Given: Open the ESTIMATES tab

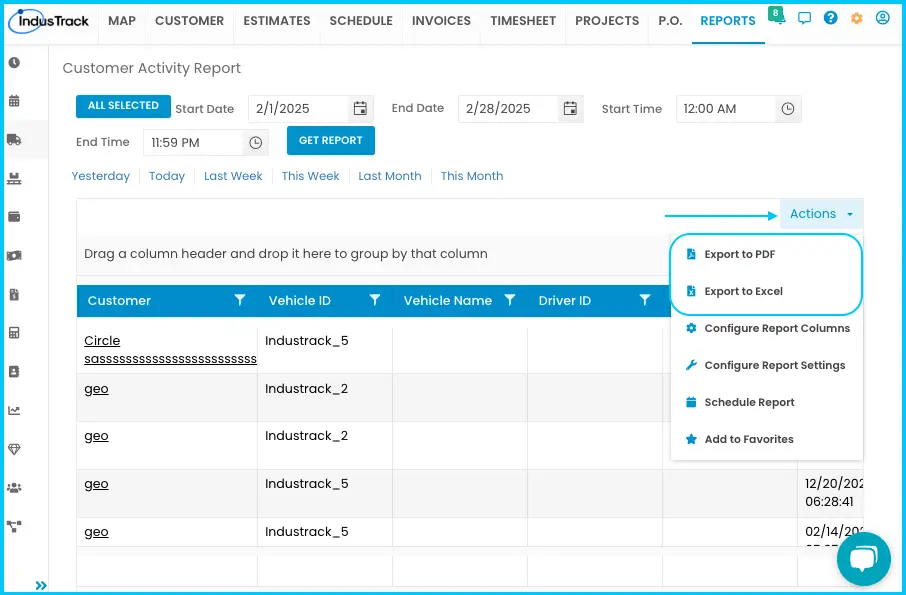Looking at the screenshot, I should (x=277, y=21).
